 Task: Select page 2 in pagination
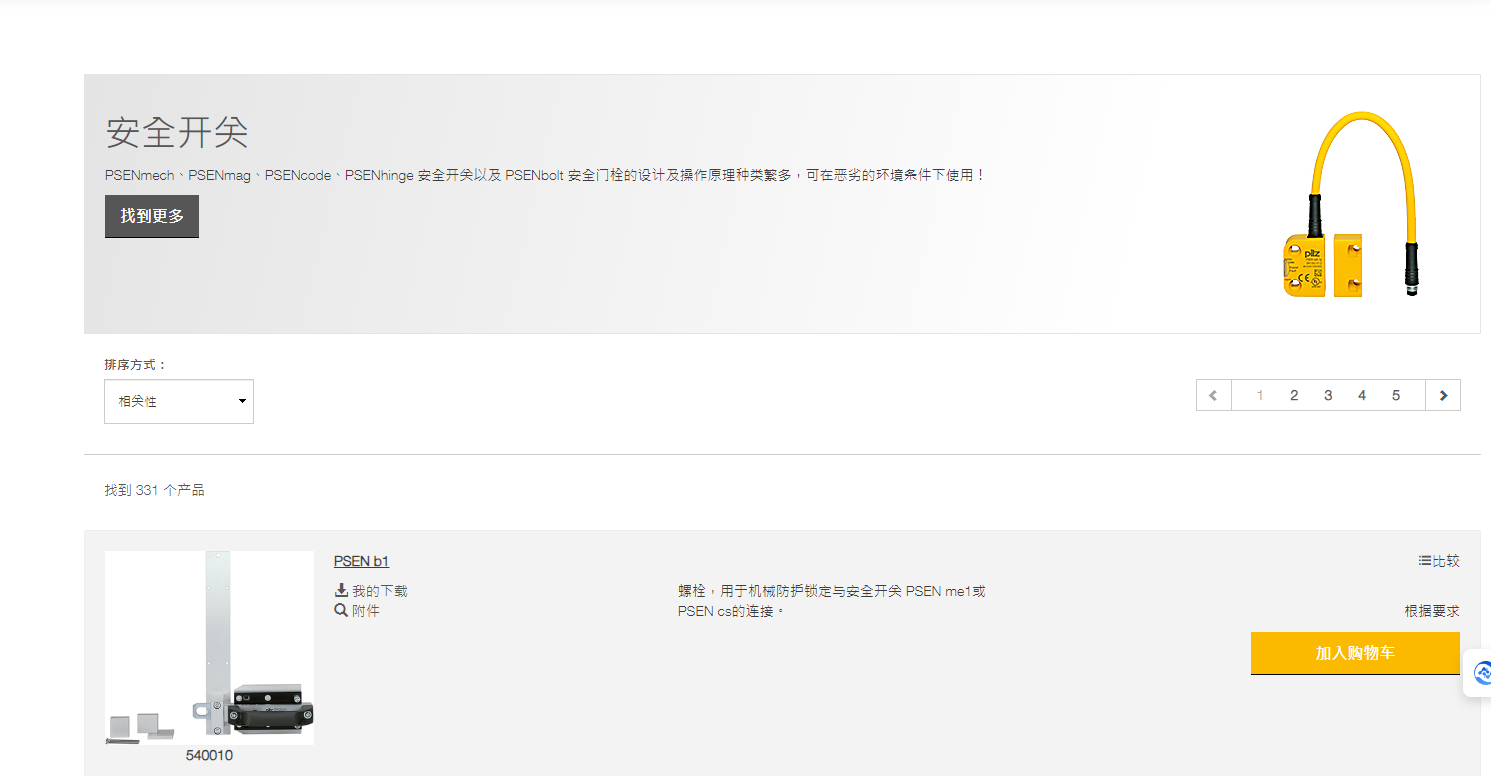(1294, 395)
